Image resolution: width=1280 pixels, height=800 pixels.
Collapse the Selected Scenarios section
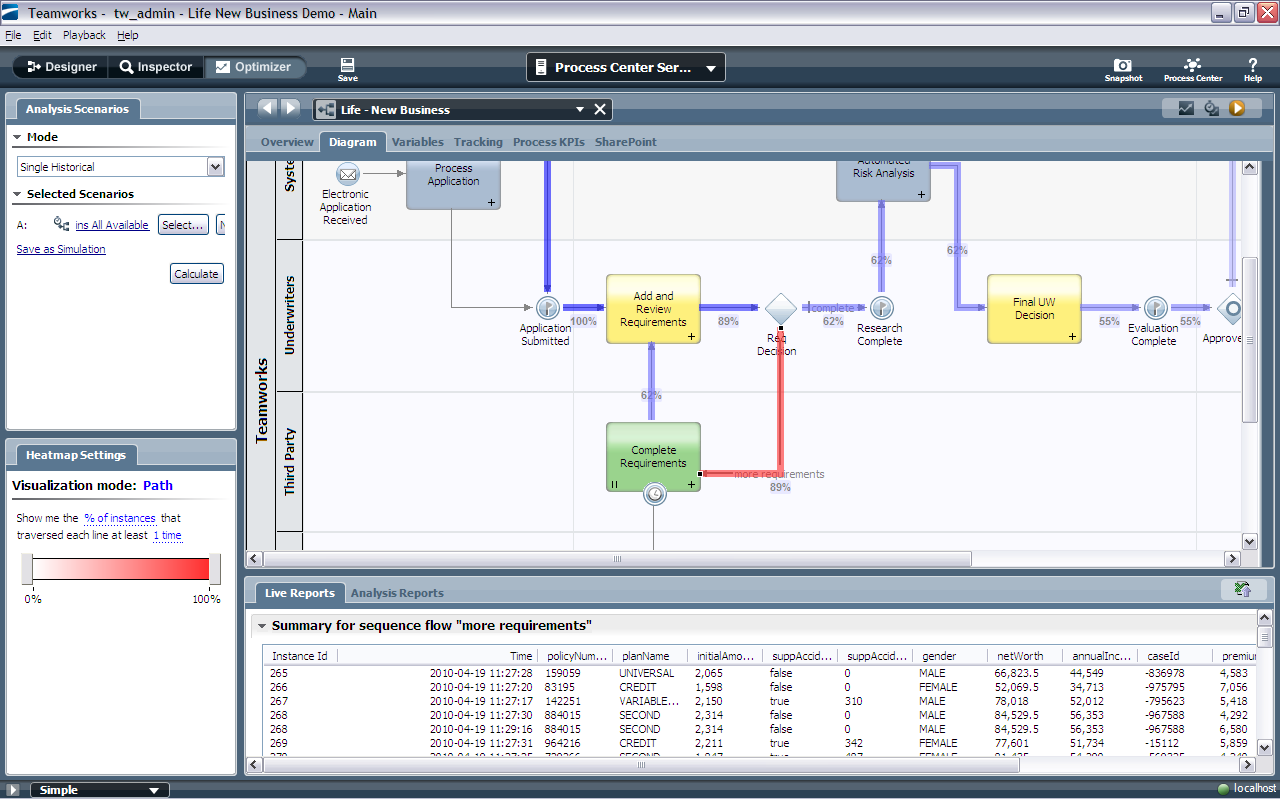[17, 194]
